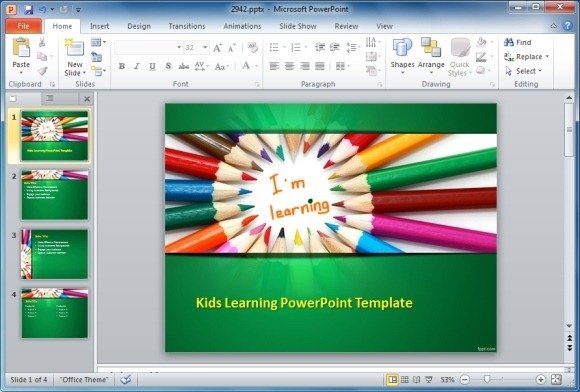Viewport: 580px width, 392px height.
Task: Start Slide Show from status bar icon
Action: [x=429, y=379]
